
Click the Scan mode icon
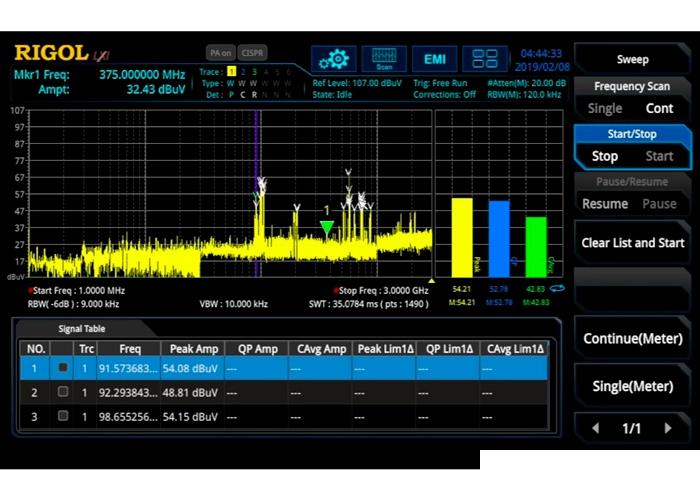click(383, 58)
